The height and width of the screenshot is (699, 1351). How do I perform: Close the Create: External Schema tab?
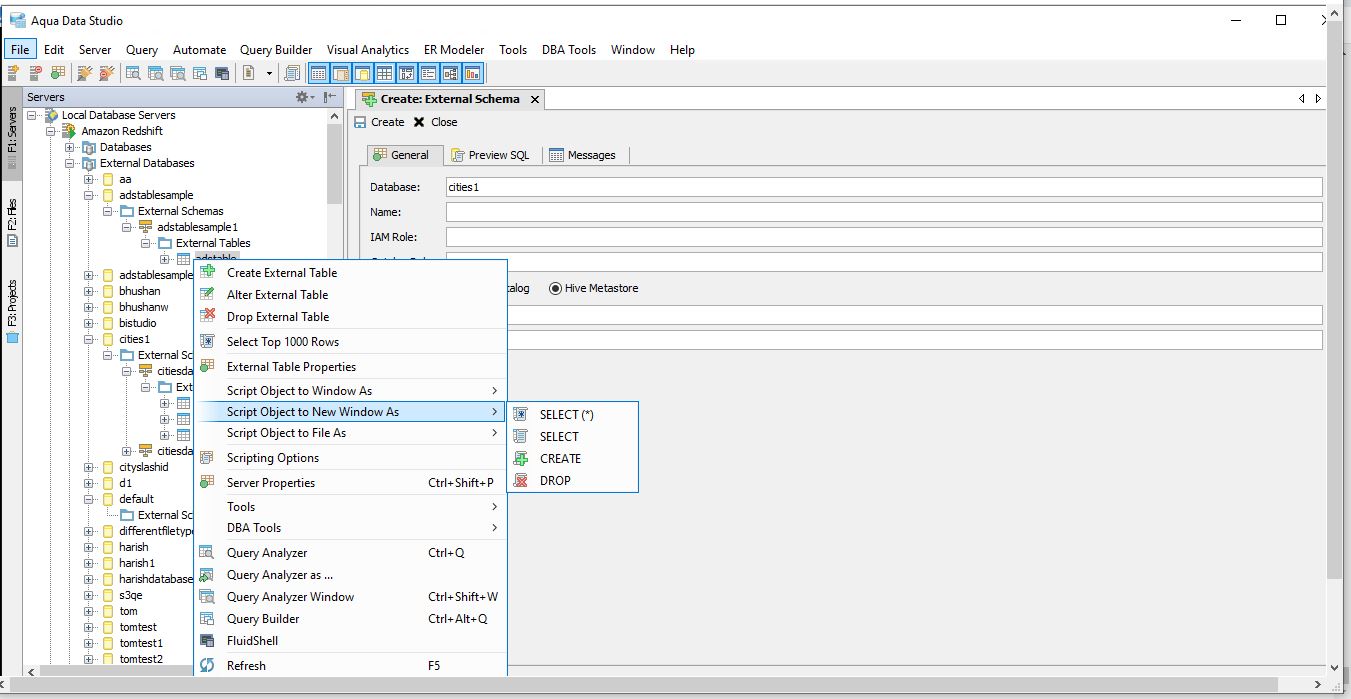click(535, 99)
